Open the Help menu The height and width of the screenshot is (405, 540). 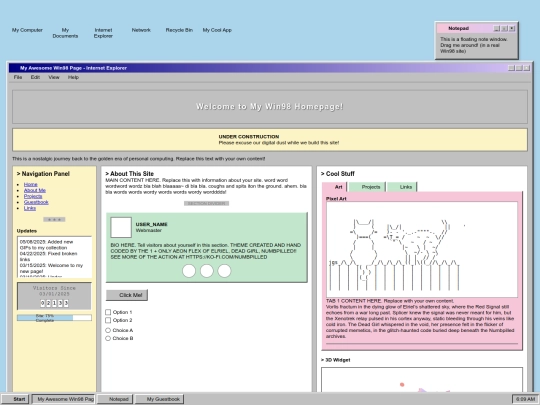point(73,77)
